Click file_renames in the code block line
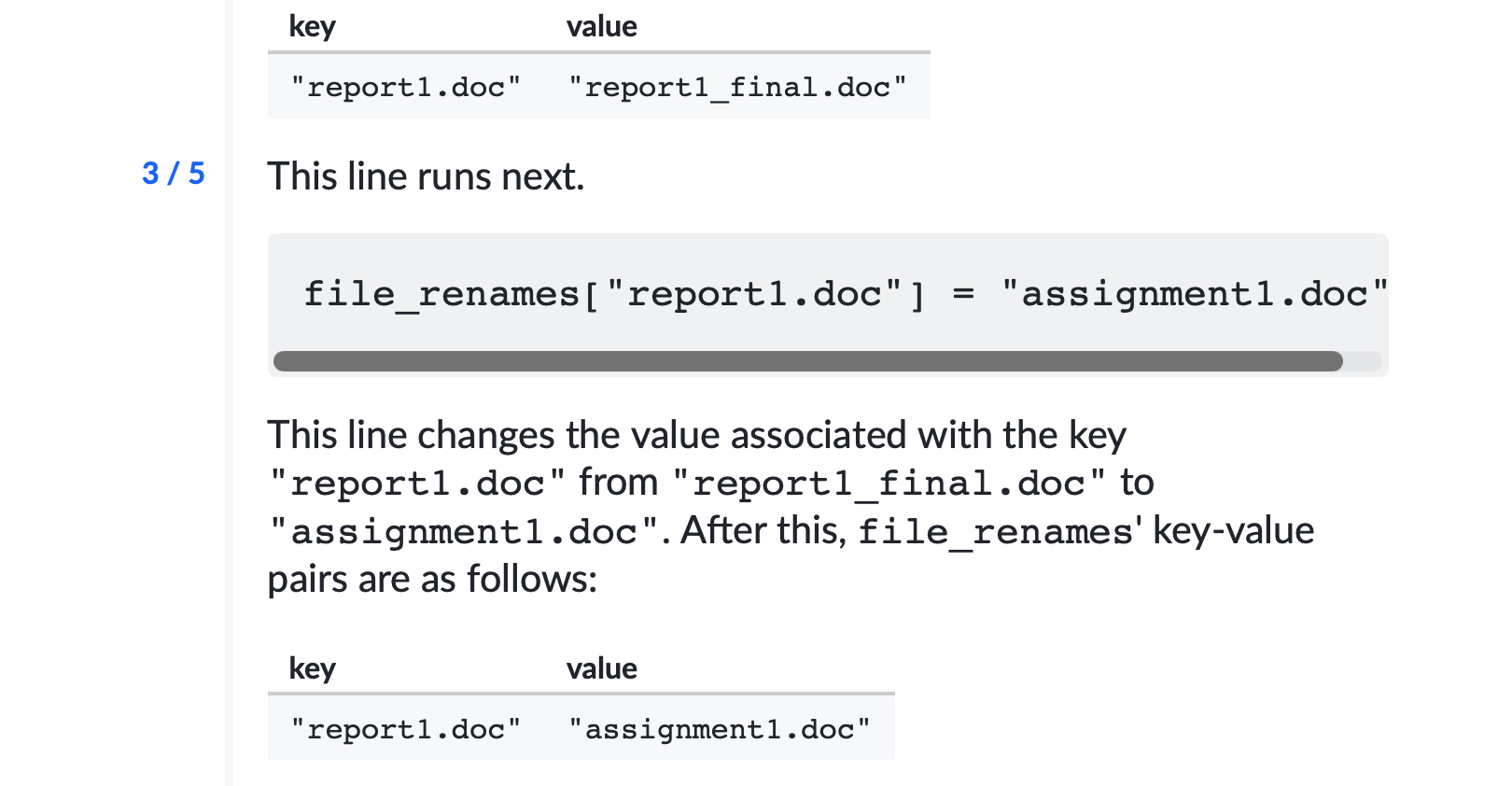 441,295
